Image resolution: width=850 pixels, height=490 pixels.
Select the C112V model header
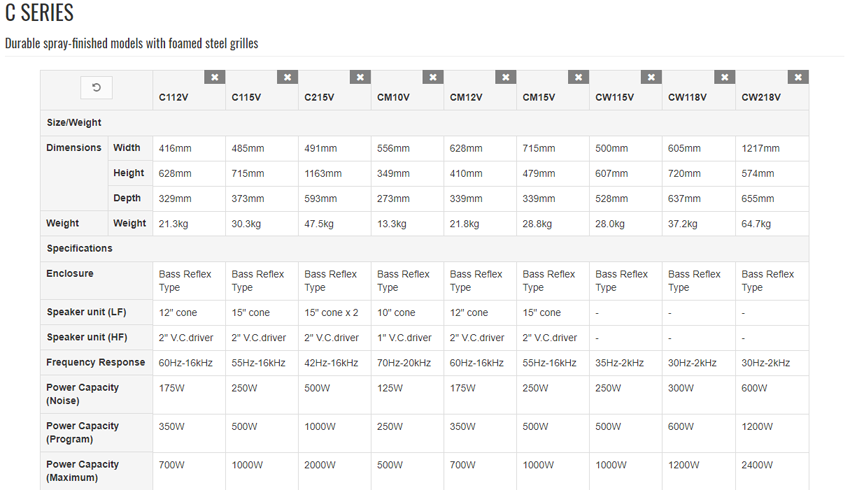click(173, 98)
